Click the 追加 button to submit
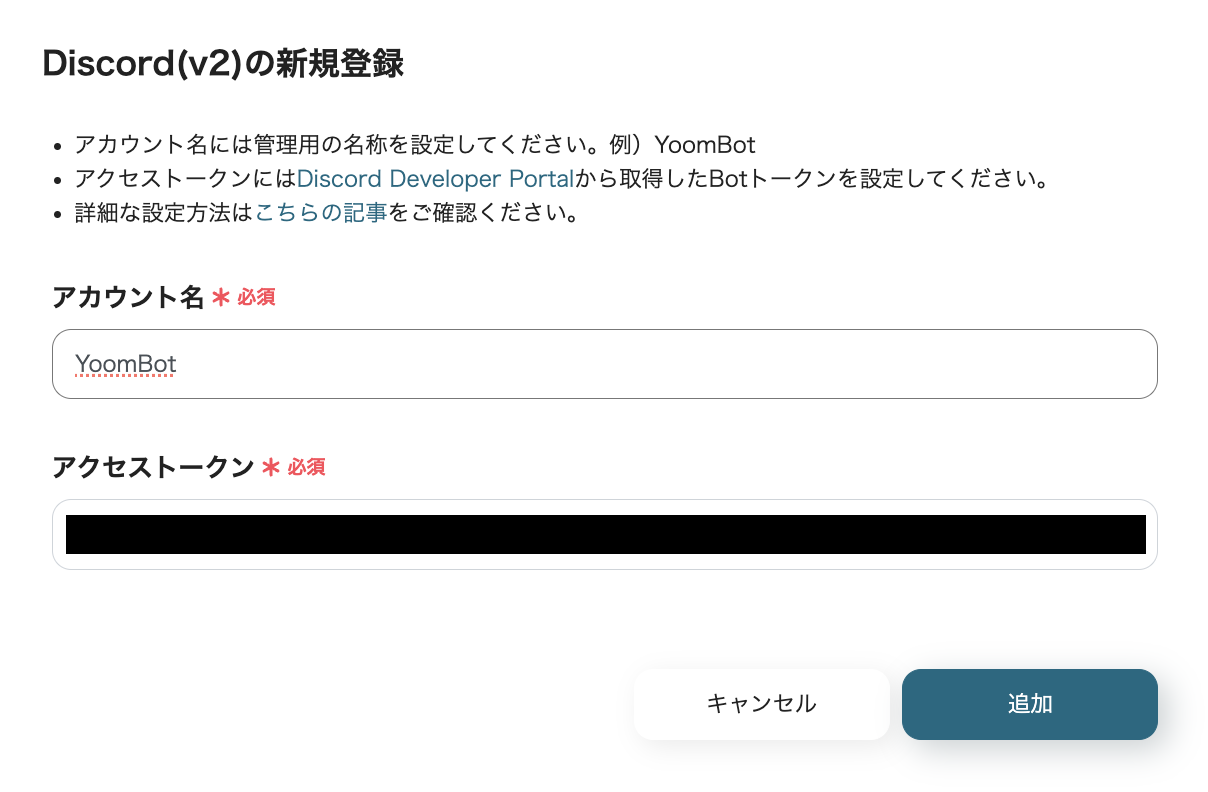 click(x=1029, y=704)
